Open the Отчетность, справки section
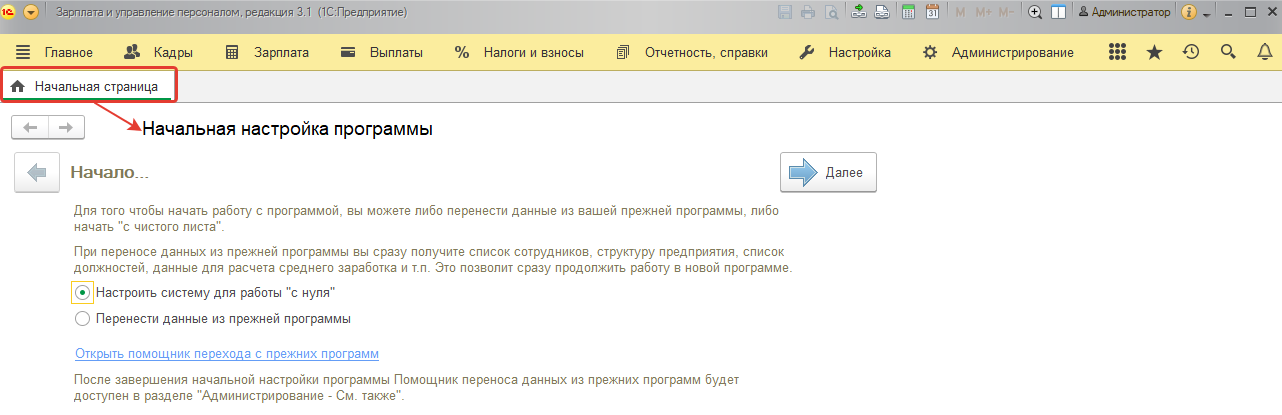 click(x=706, y=52)
